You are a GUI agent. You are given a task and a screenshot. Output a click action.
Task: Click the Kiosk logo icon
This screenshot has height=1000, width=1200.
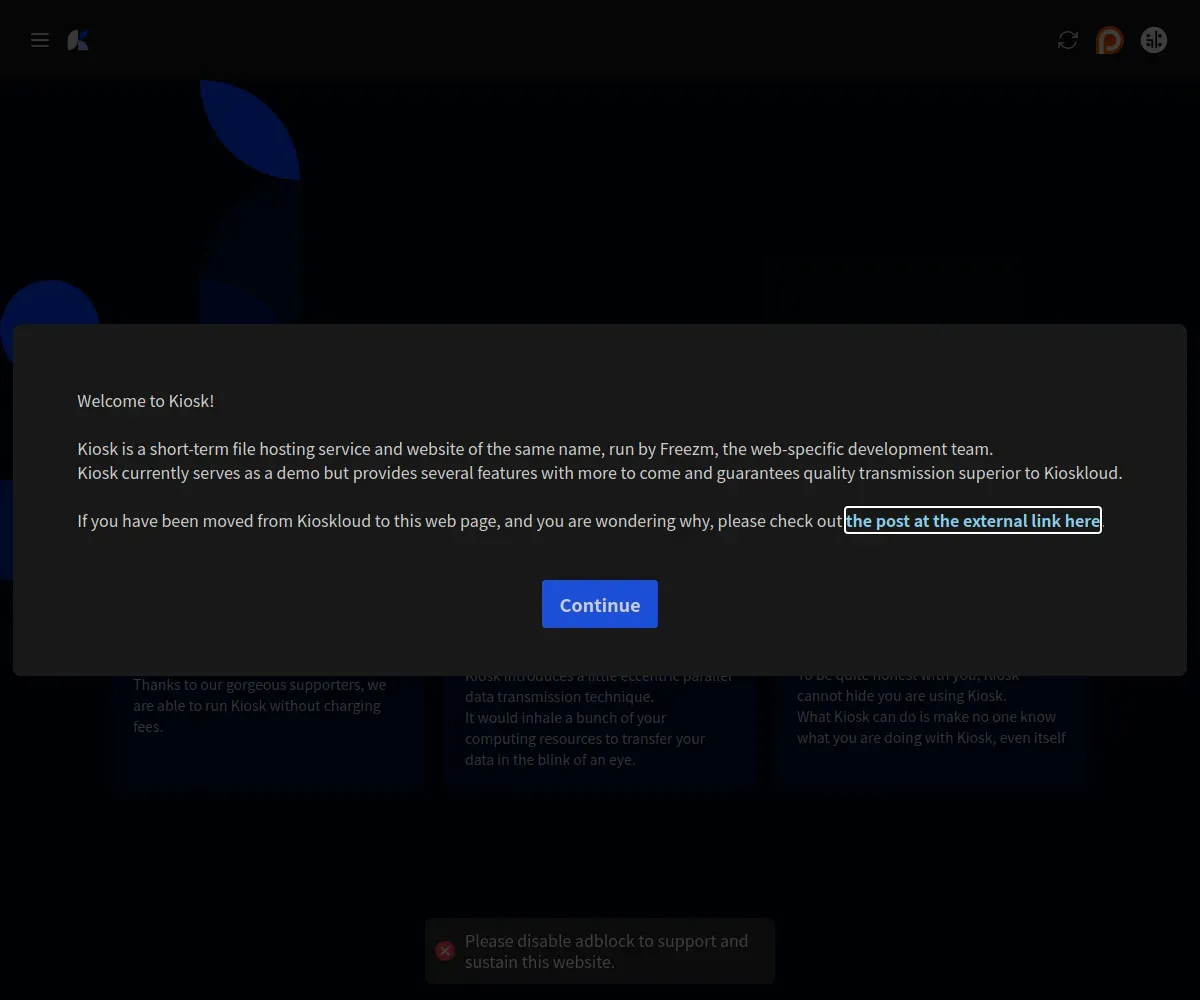tap(78, 40)
